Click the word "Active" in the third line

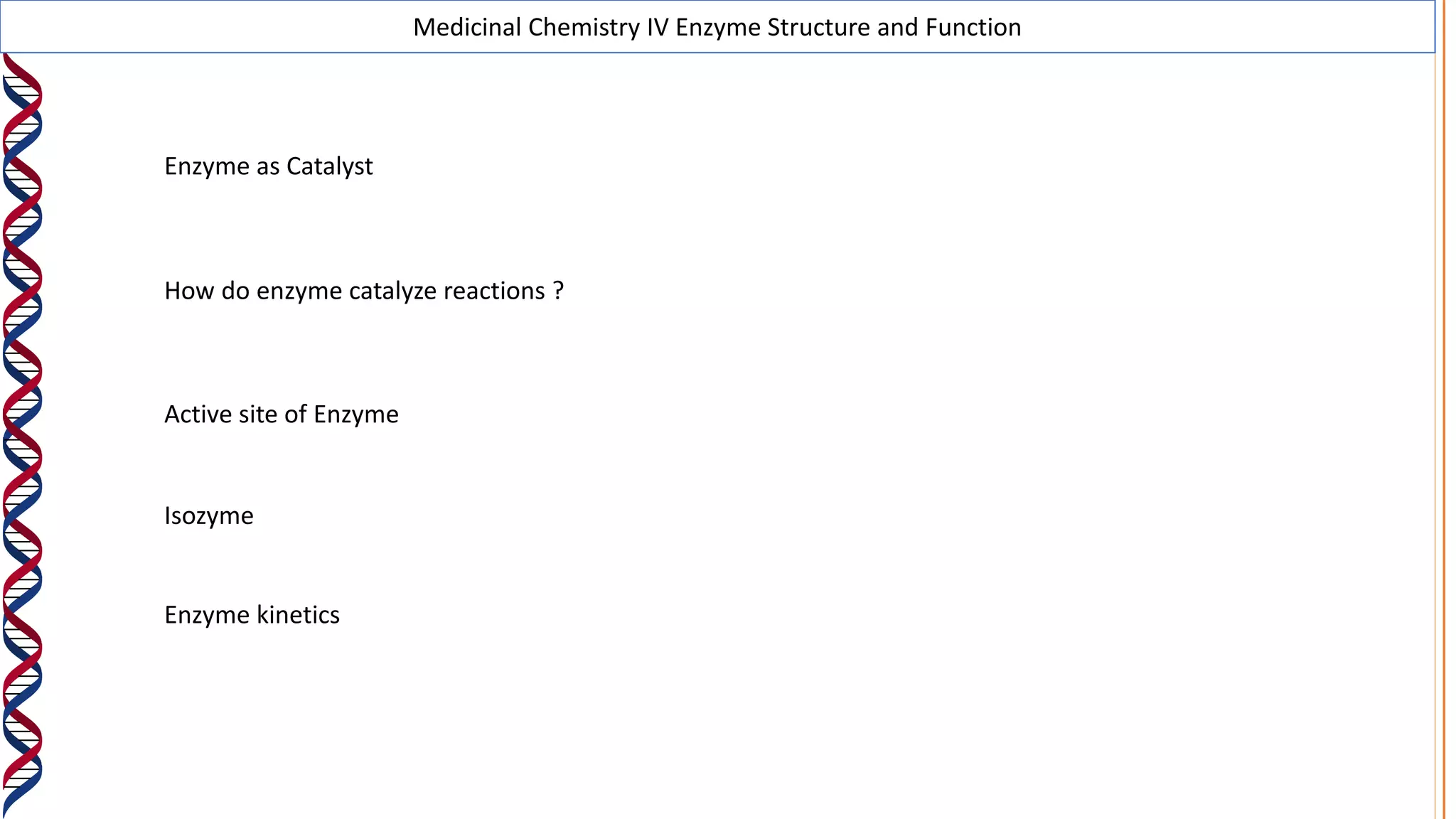point(196,414)
